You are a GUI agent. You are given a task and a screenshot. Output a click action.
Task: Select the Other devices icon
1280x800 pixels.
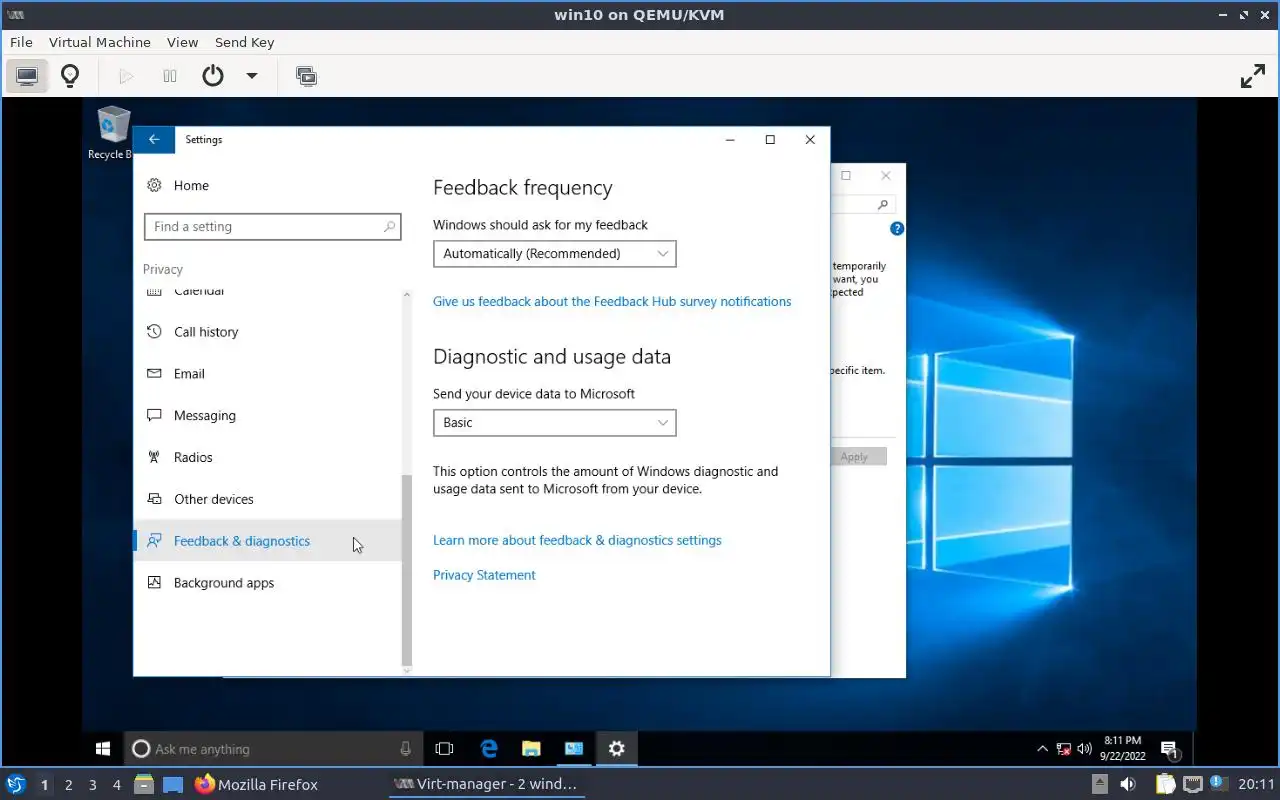154,499
